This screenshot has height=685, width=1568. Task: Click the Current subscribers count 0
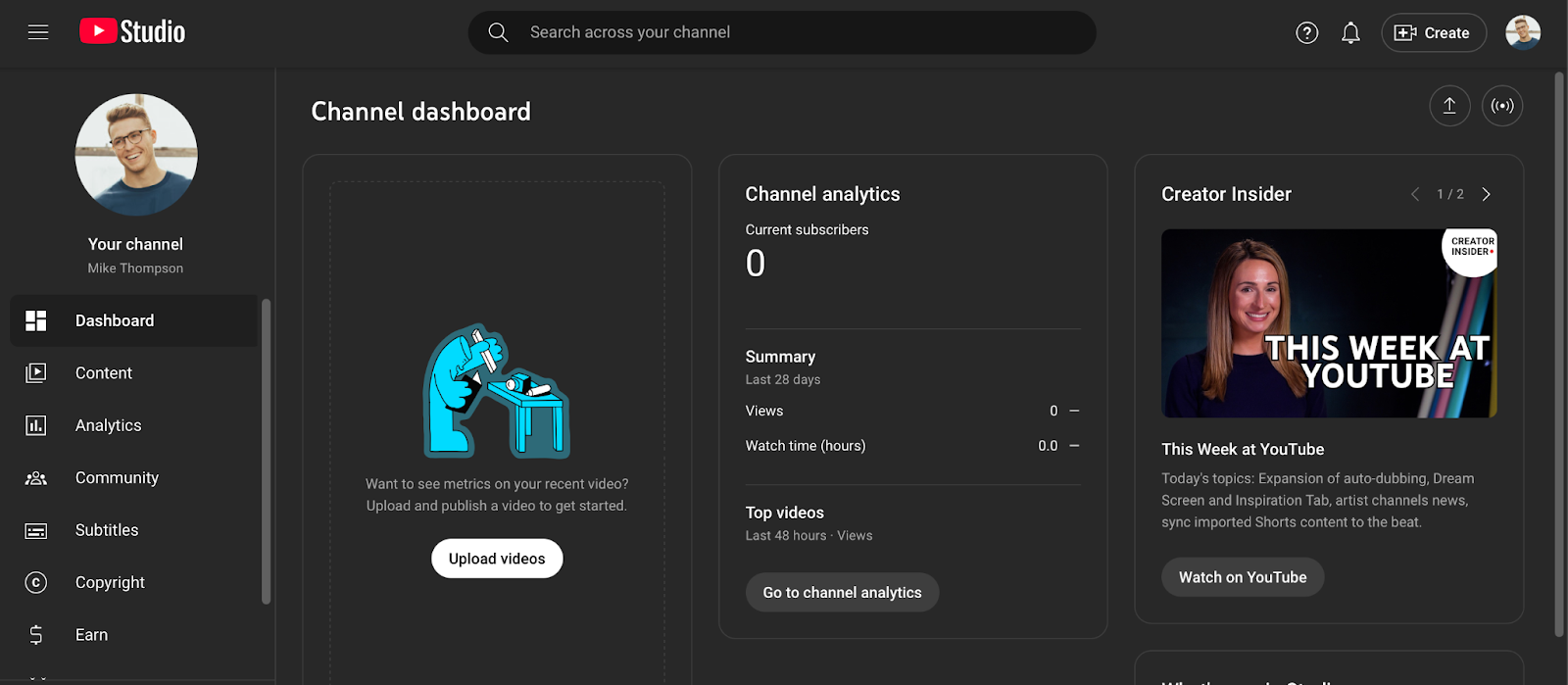pyautogui.click(x=755, y=264)
